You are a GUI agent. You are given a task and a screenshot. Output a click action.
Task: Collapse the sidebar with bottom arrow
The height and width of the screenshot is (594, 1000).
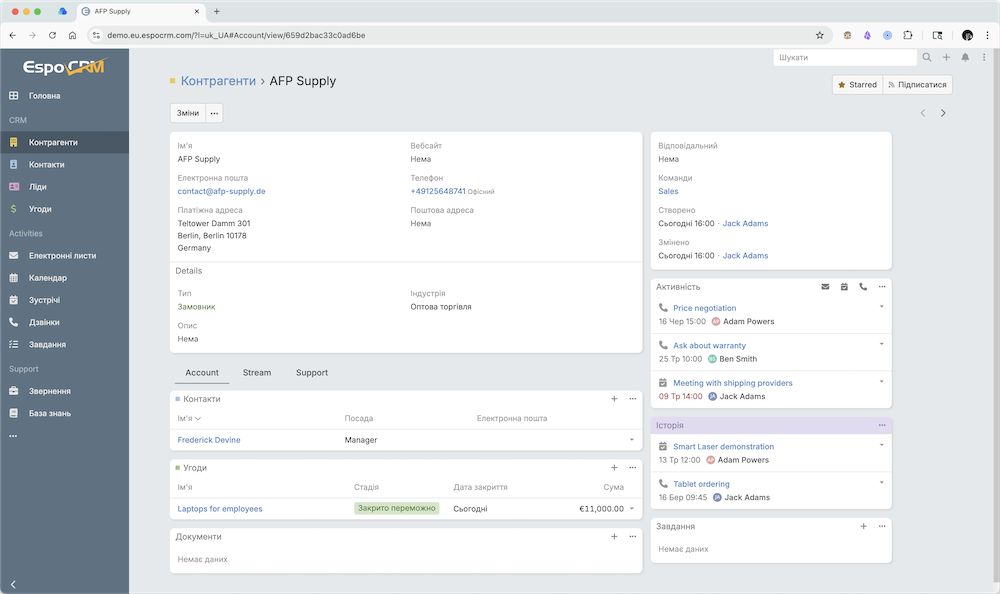pos(13,584)
